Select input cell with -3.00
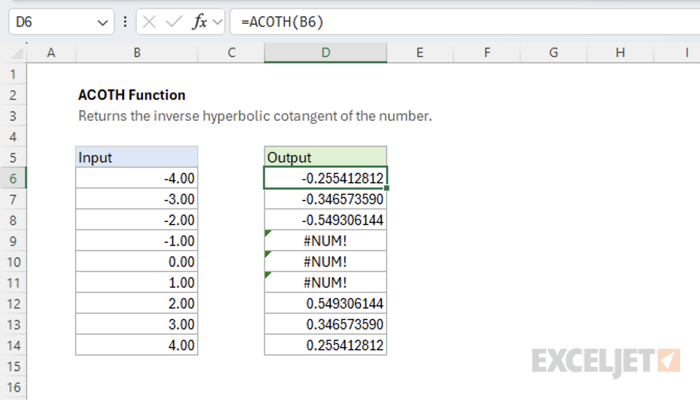 [137, 199]
